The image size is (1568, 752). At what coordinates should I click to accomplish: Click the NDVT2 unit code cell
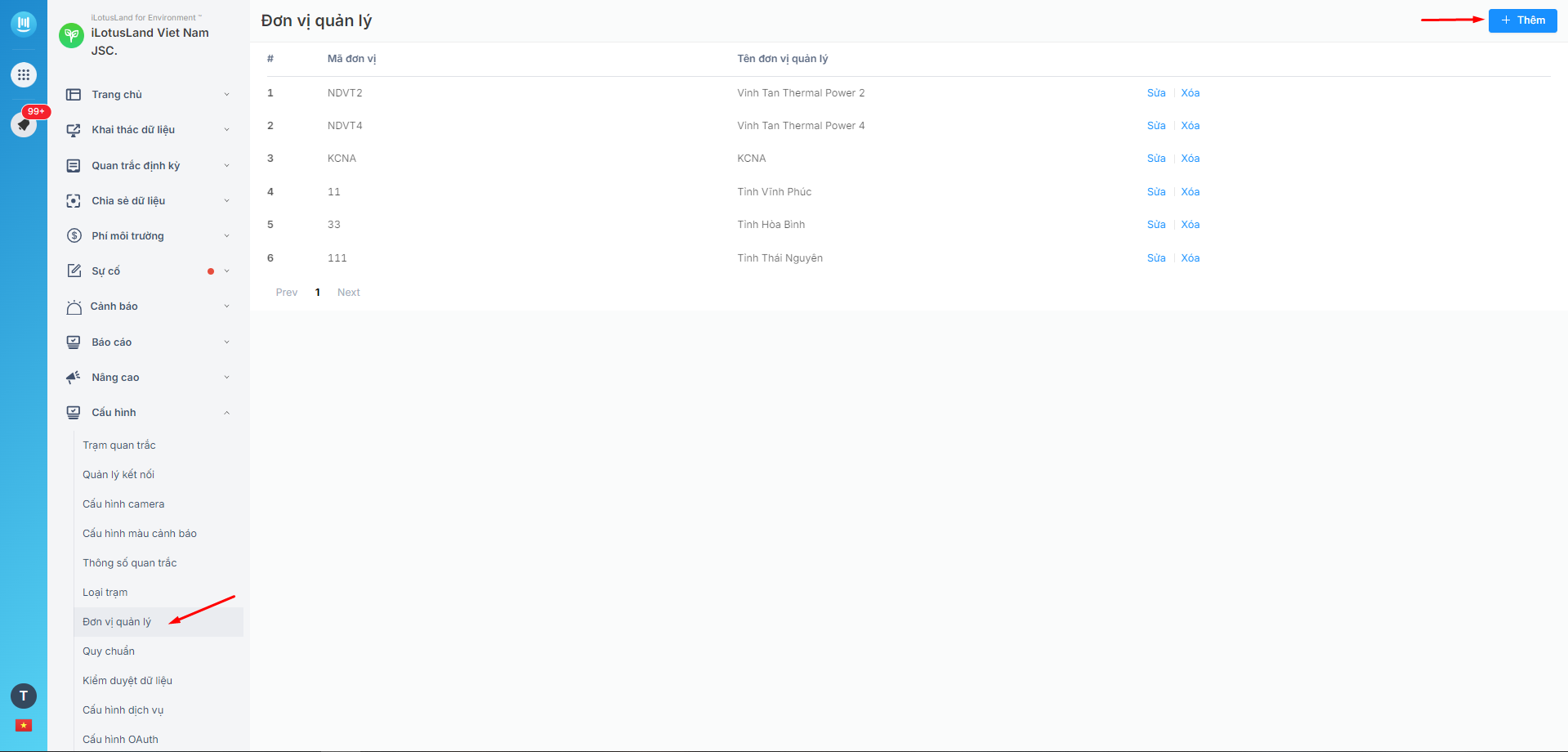click(x=345, y=93)
